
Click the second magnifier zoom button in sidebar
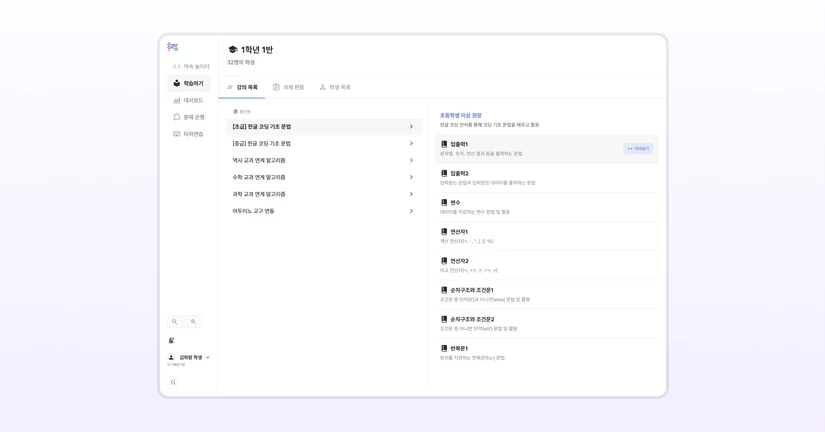click(193, 322)
